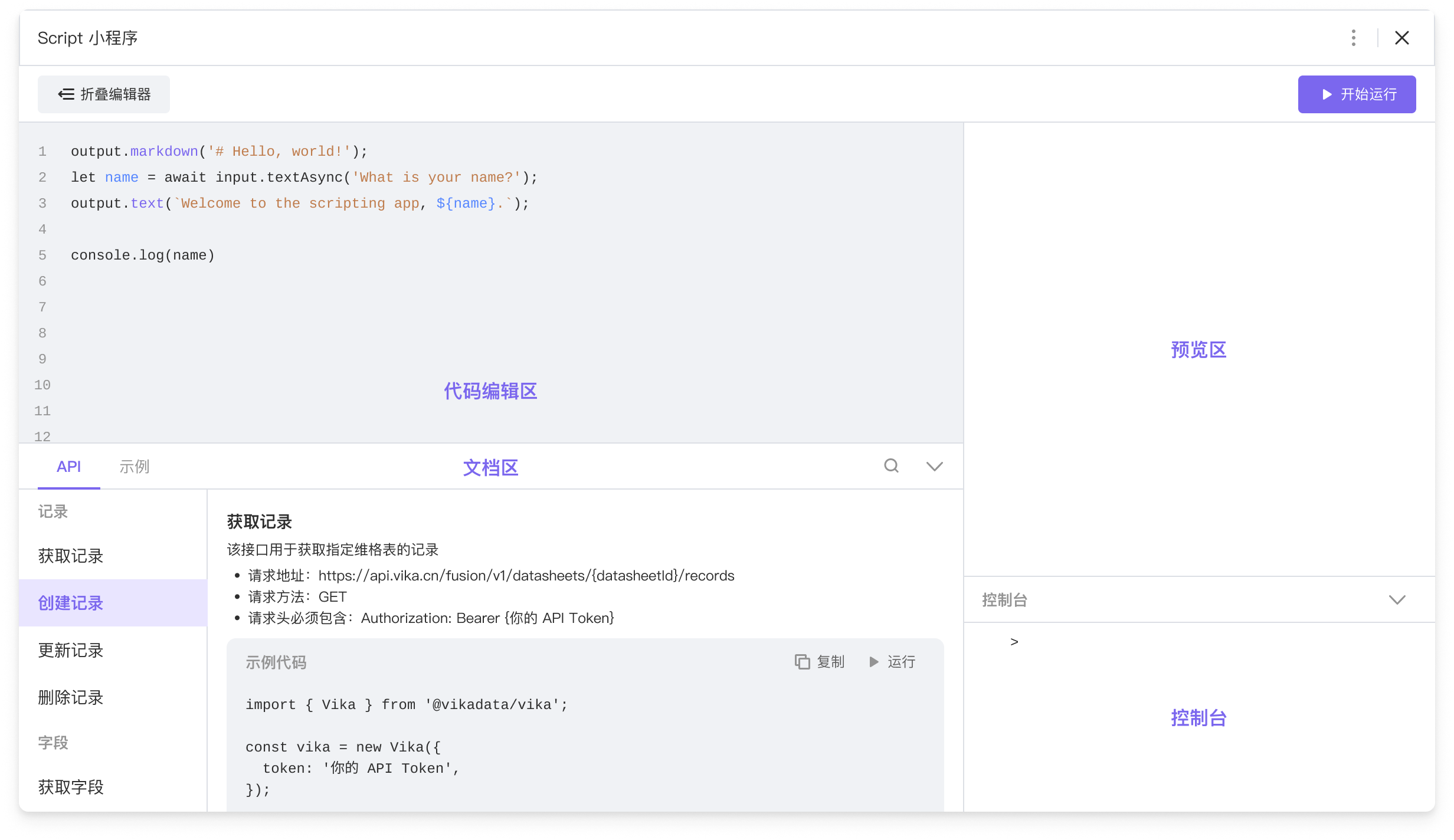Close the Script widget window

[x=1401, y=38]
